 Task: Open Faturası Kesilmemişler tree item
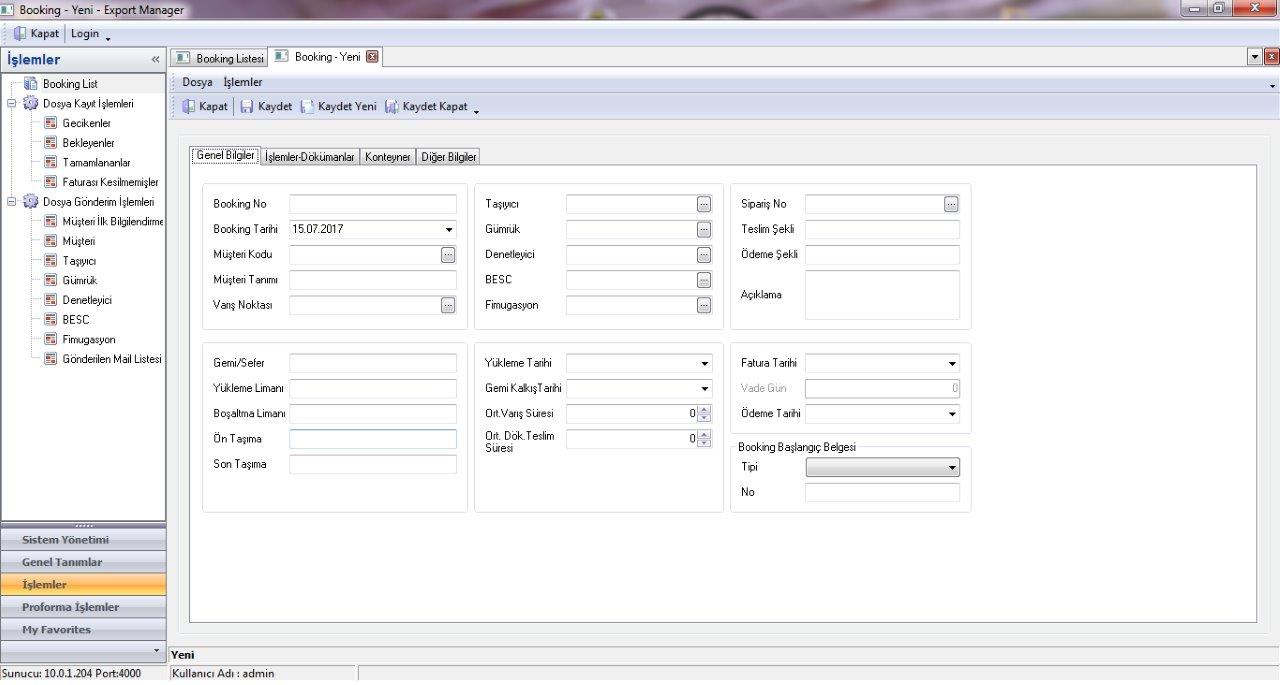click(x=103, y=182)
